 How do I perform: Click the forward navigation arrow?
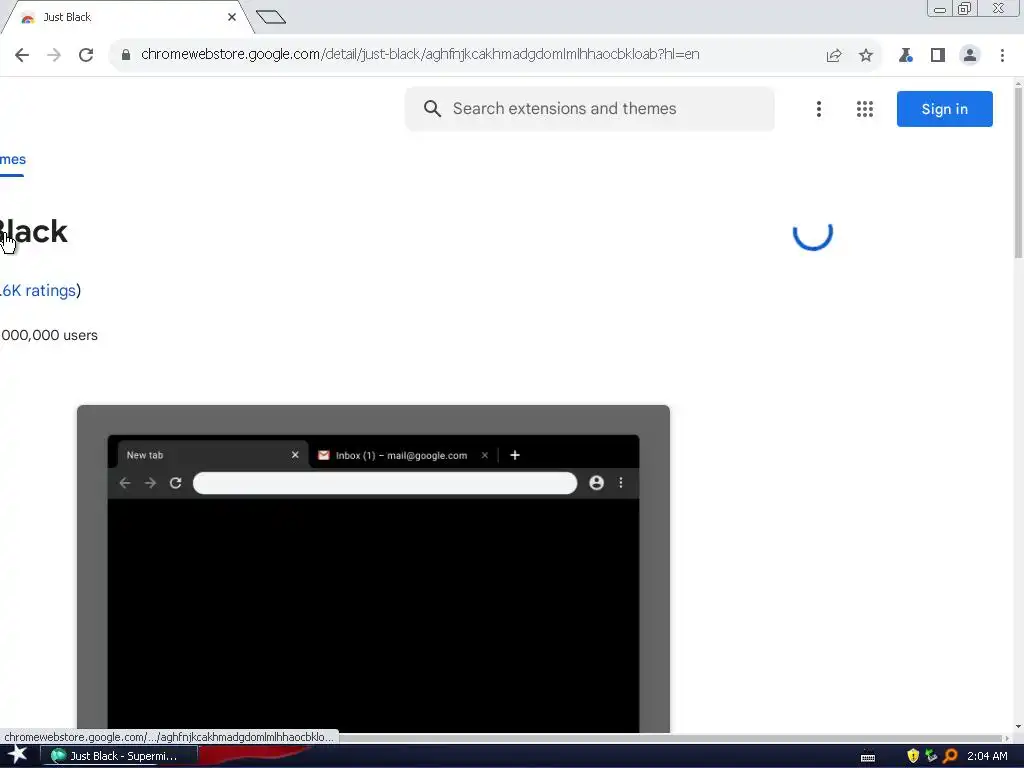pos(54,55)
